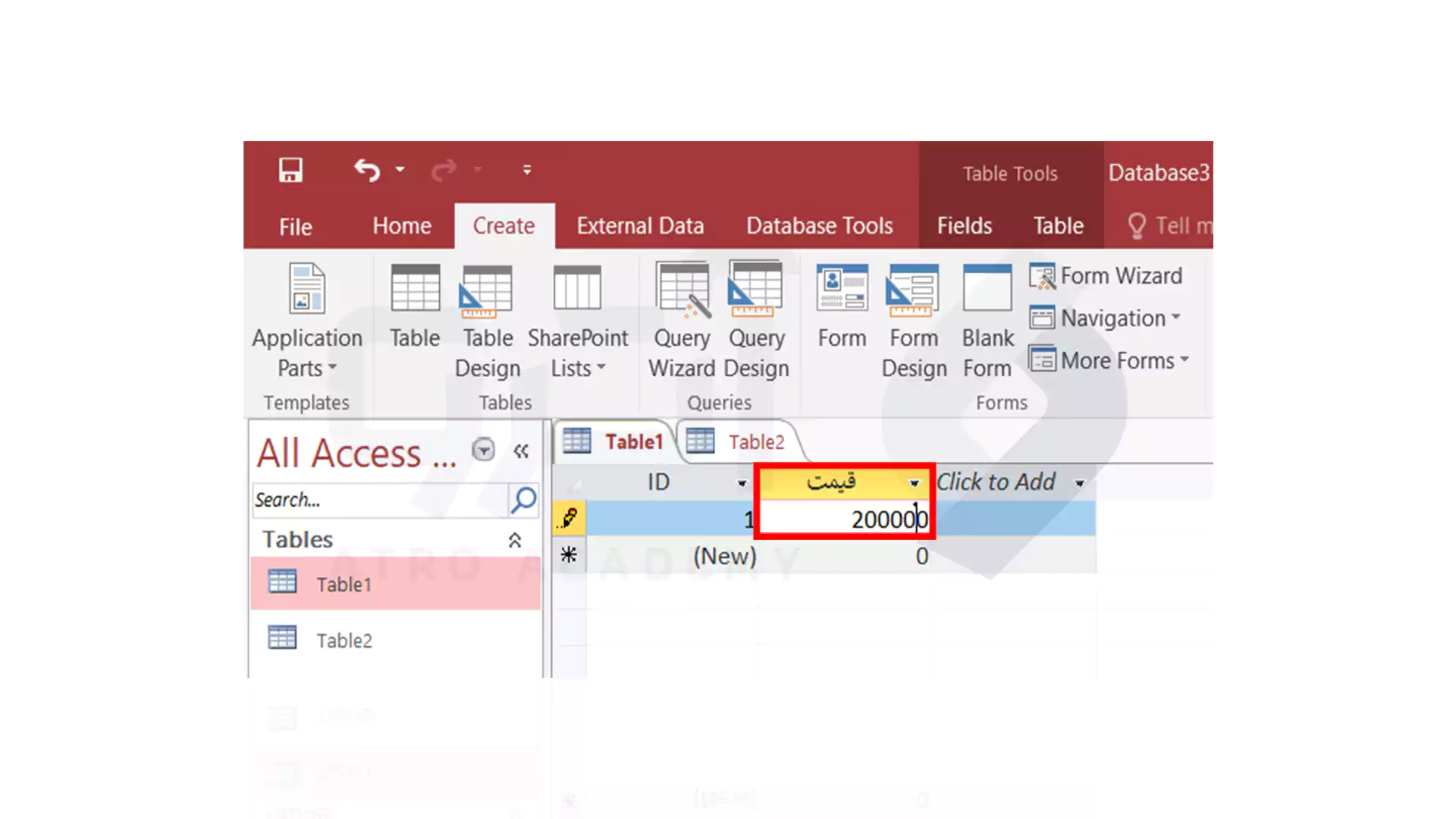This screenshot has width=1456, height=819.
Task: Create a Blank Form
Action: click(987, 322)
